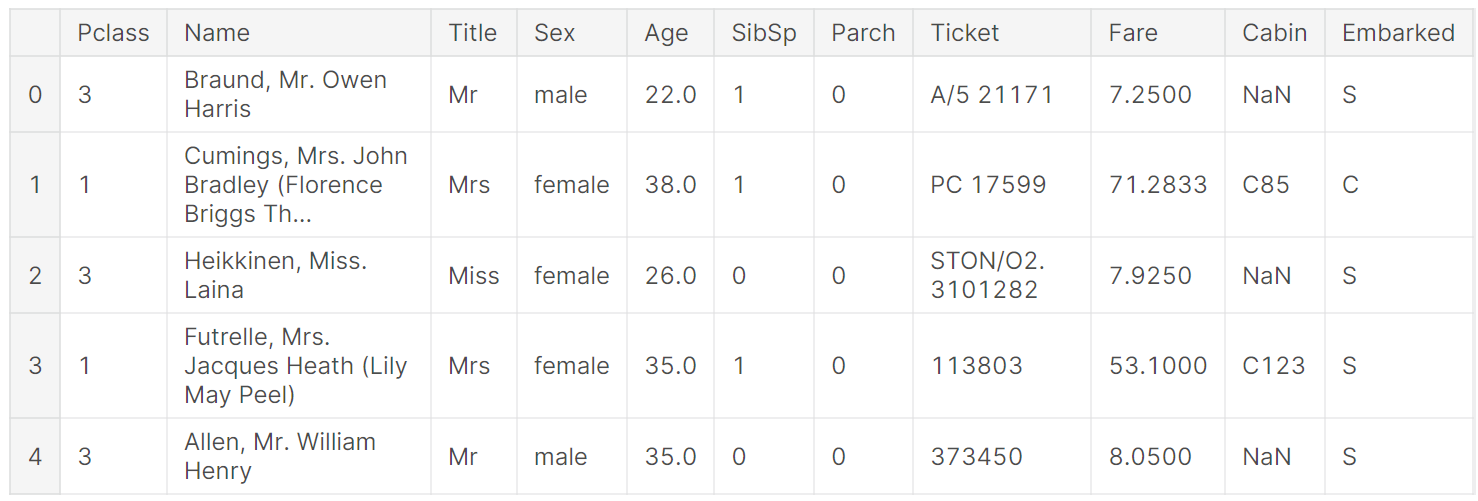Viewport: 1478px width, 501px height.
Task: Click the Embarked column header
Action: (1398, 33)
